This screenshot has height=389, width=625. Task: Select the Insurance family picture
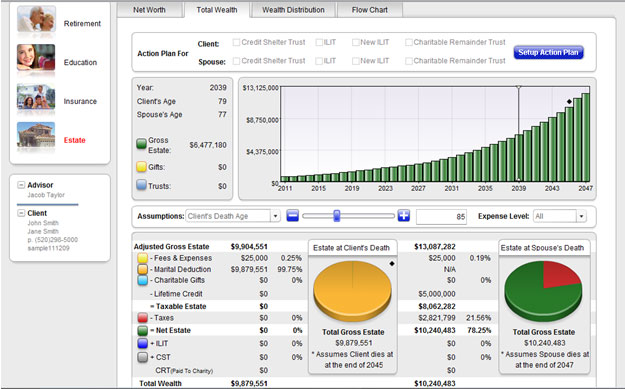click(x=36, y=96)
